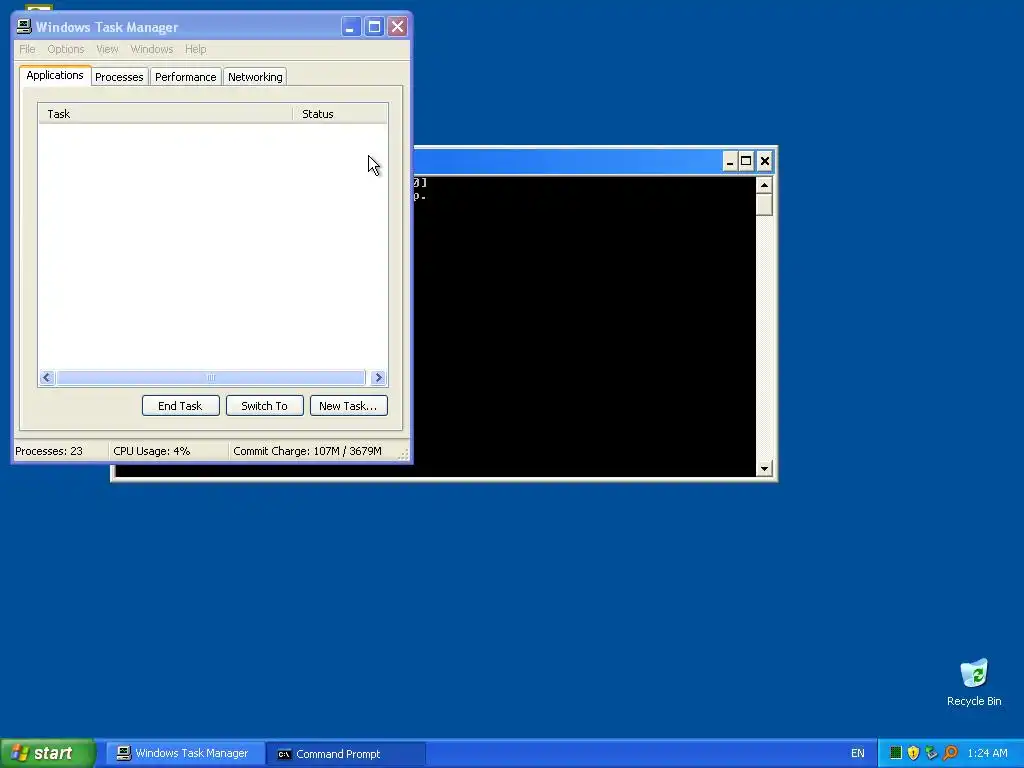Switch to the Processes tab

(119, 77)
